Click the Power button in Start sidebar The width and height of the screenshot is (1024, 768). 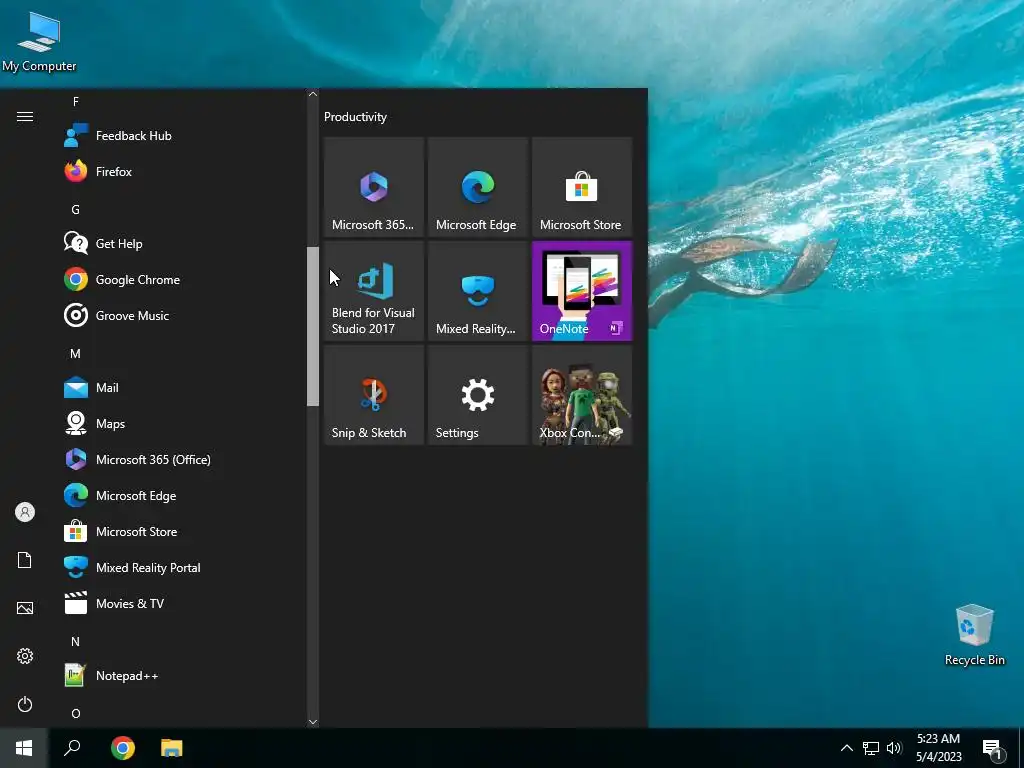[x=25, y=704]
